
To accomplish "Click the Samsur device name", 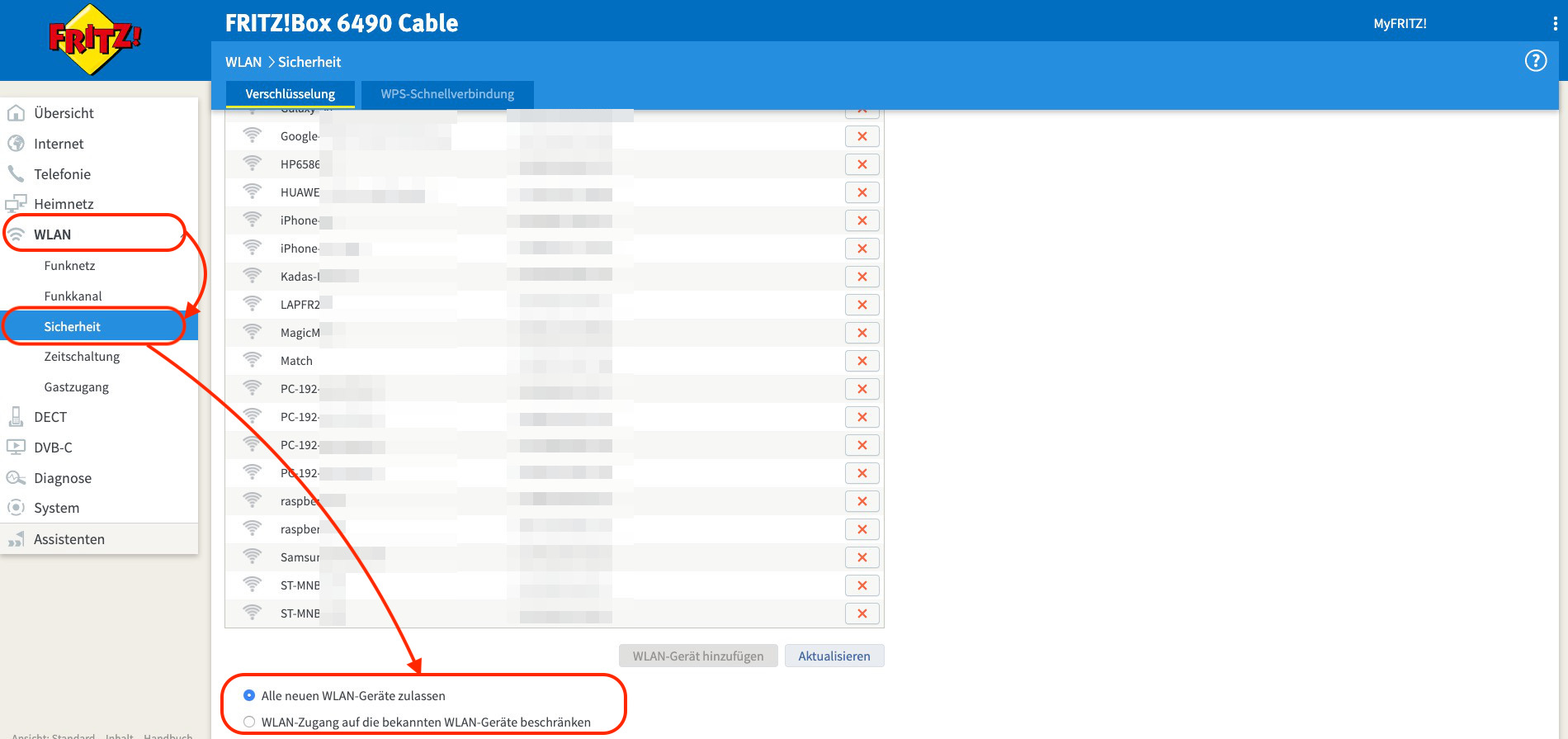I will click(x=300, y=557).
